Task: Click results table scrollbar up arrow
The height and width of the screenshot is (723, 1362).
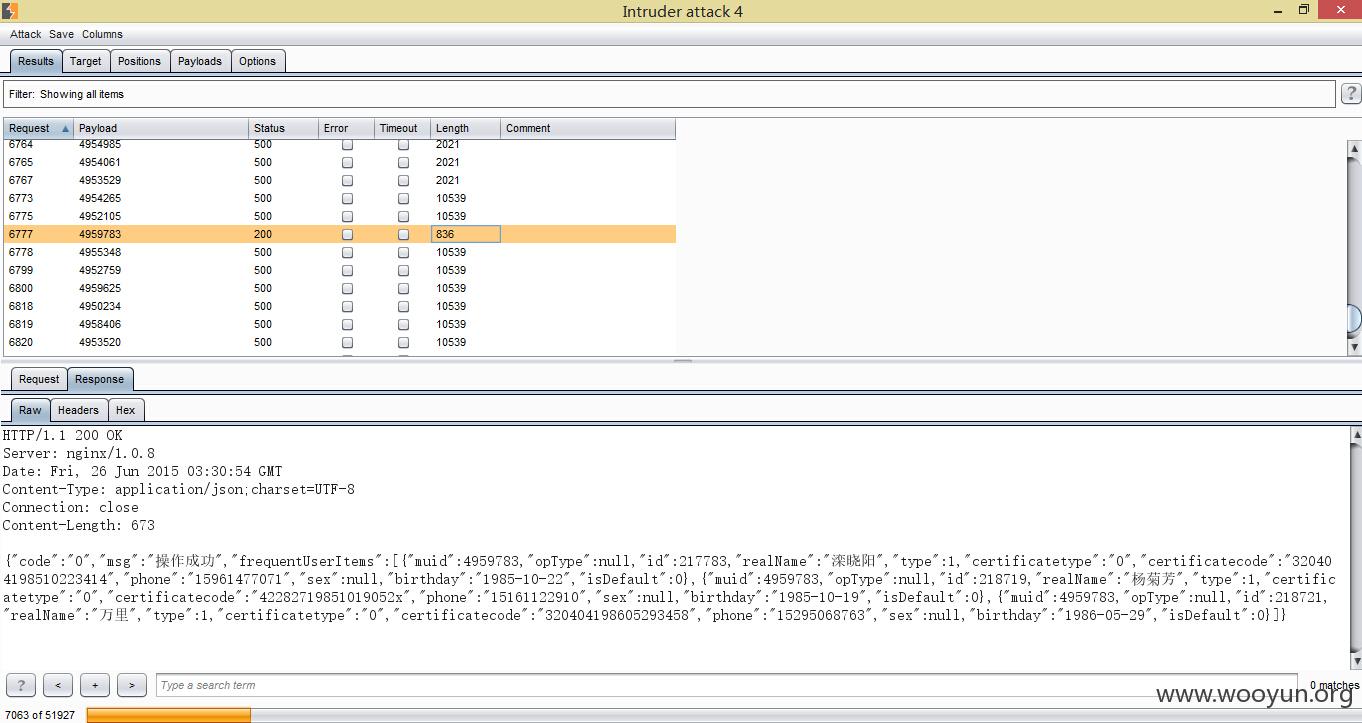Action: tap(1354, 148)
